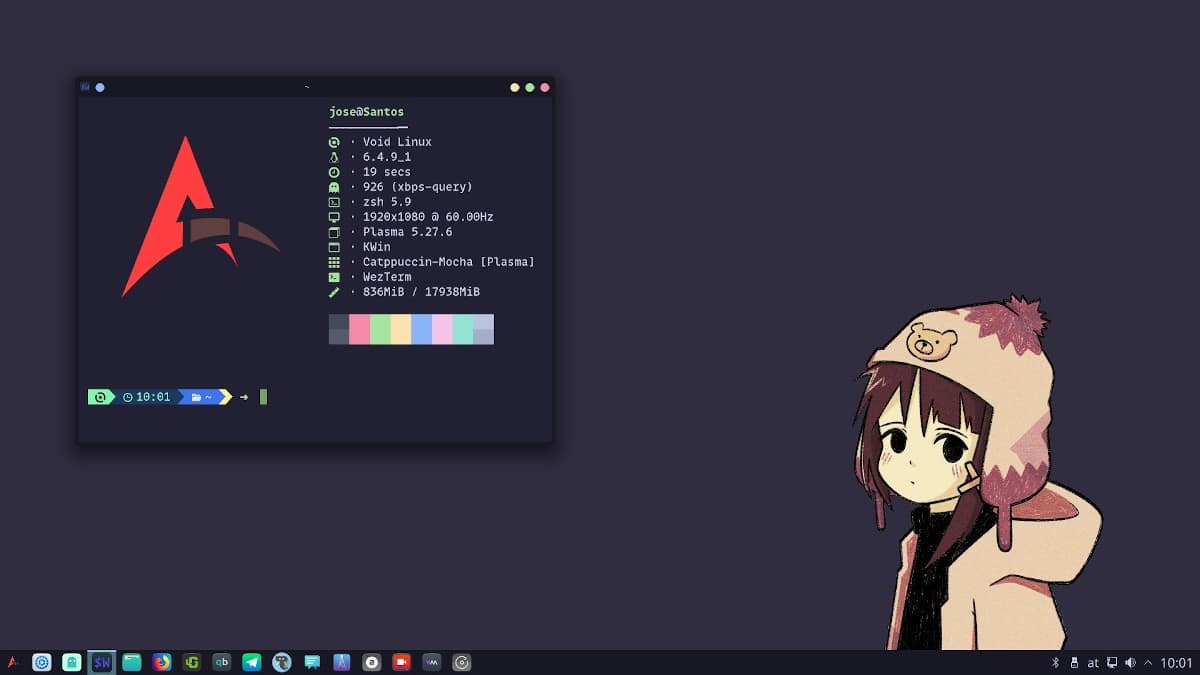Click the blue home folder prompt segment
1200x675 pixels.
click(202, 397)
